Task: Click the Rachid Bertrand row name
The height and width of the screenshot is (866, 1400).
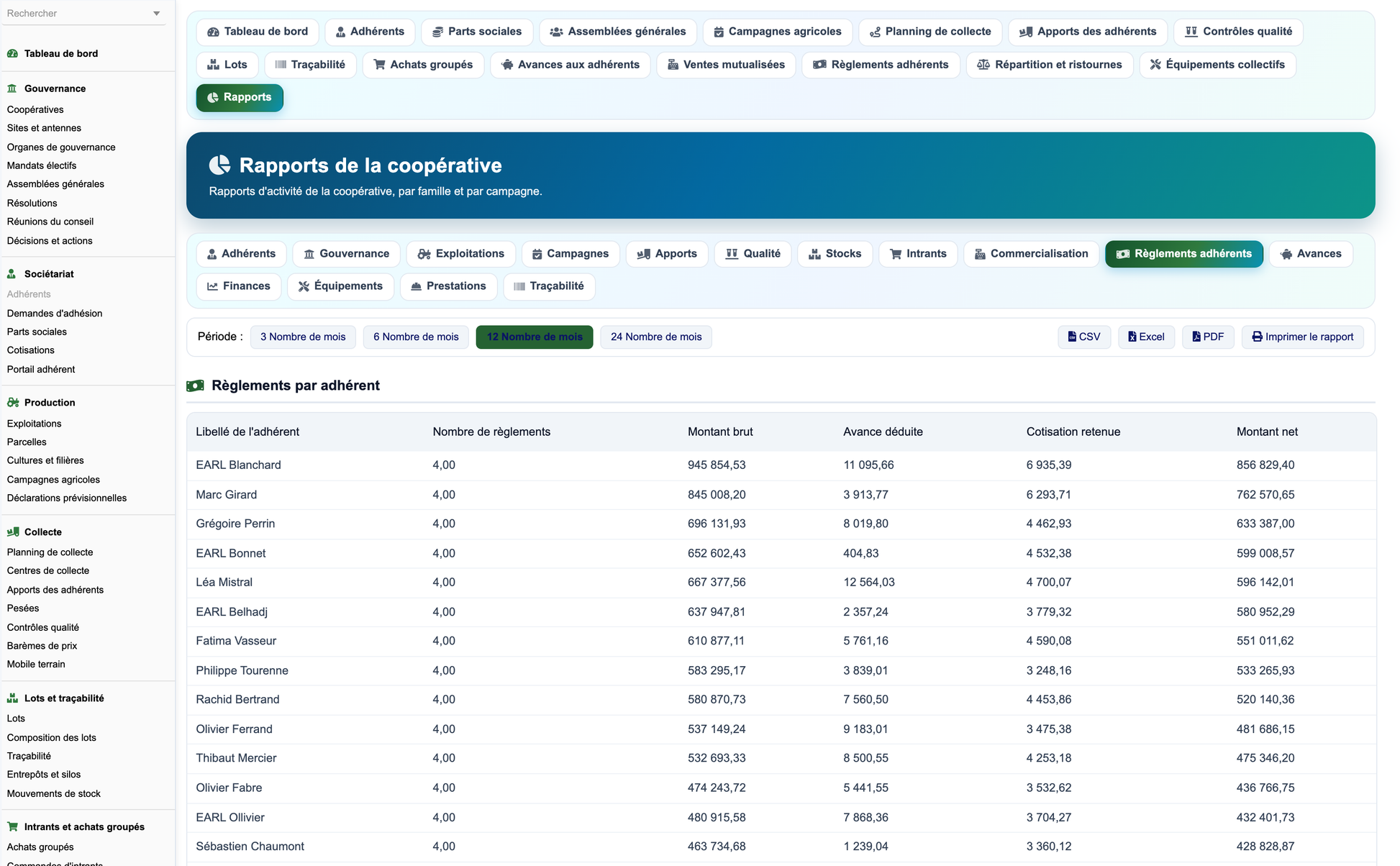Action: 237,700
